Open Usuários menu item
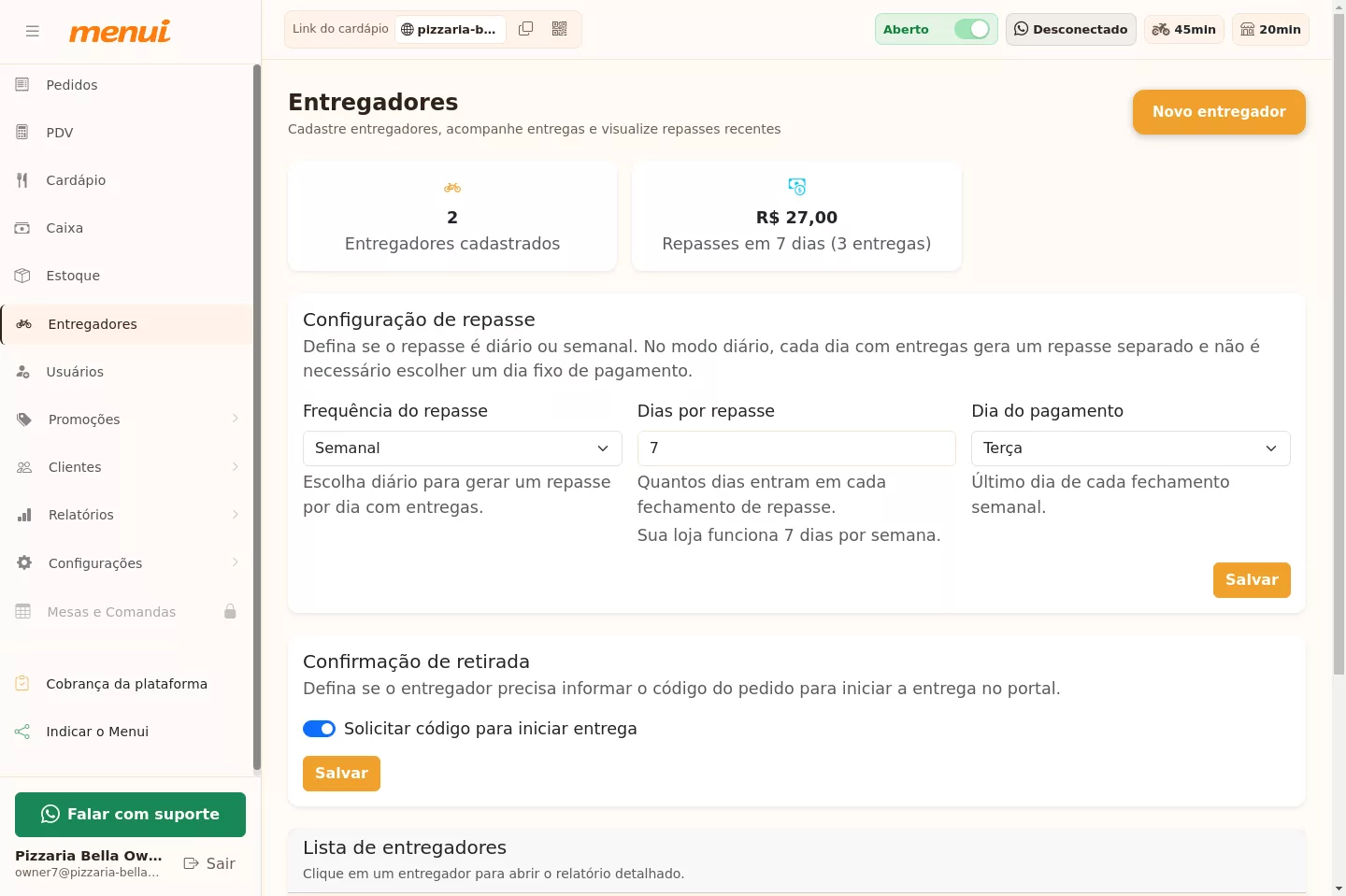 127,372
